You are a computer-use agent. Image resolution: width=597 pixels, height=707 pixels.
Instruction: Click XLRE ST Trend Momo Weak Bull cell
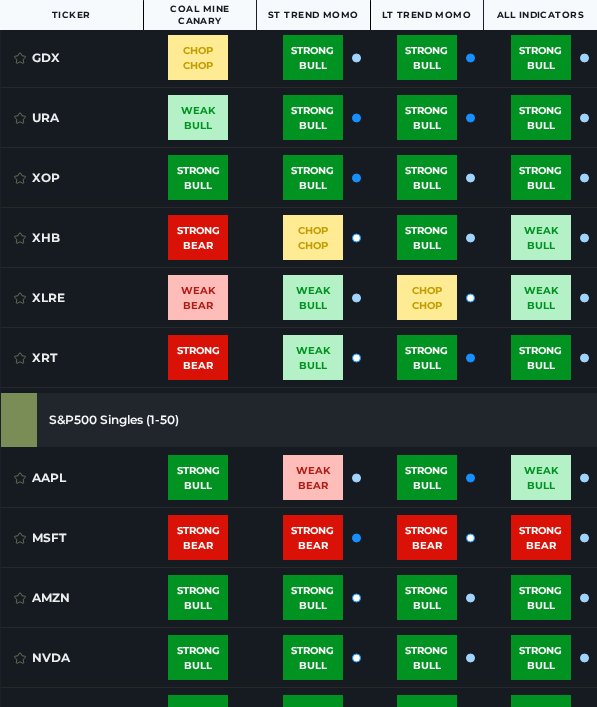[313, 298]
